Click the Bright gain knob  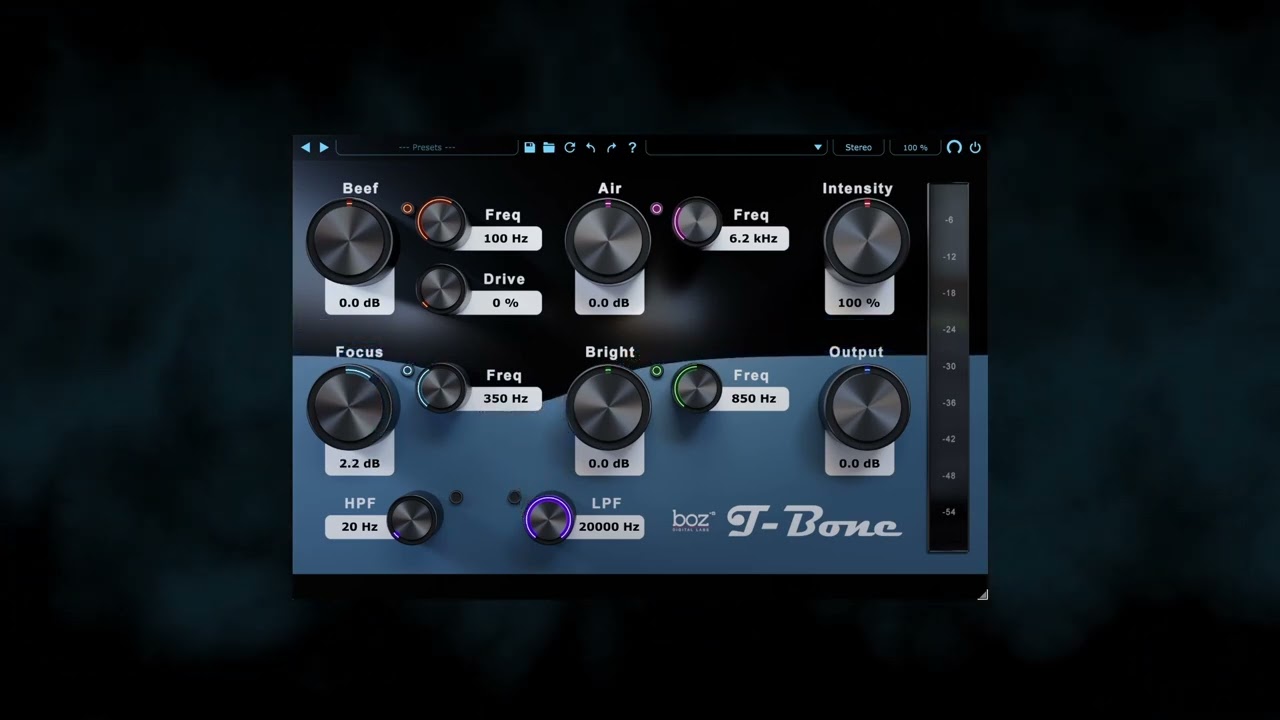[x=608, y=406]
